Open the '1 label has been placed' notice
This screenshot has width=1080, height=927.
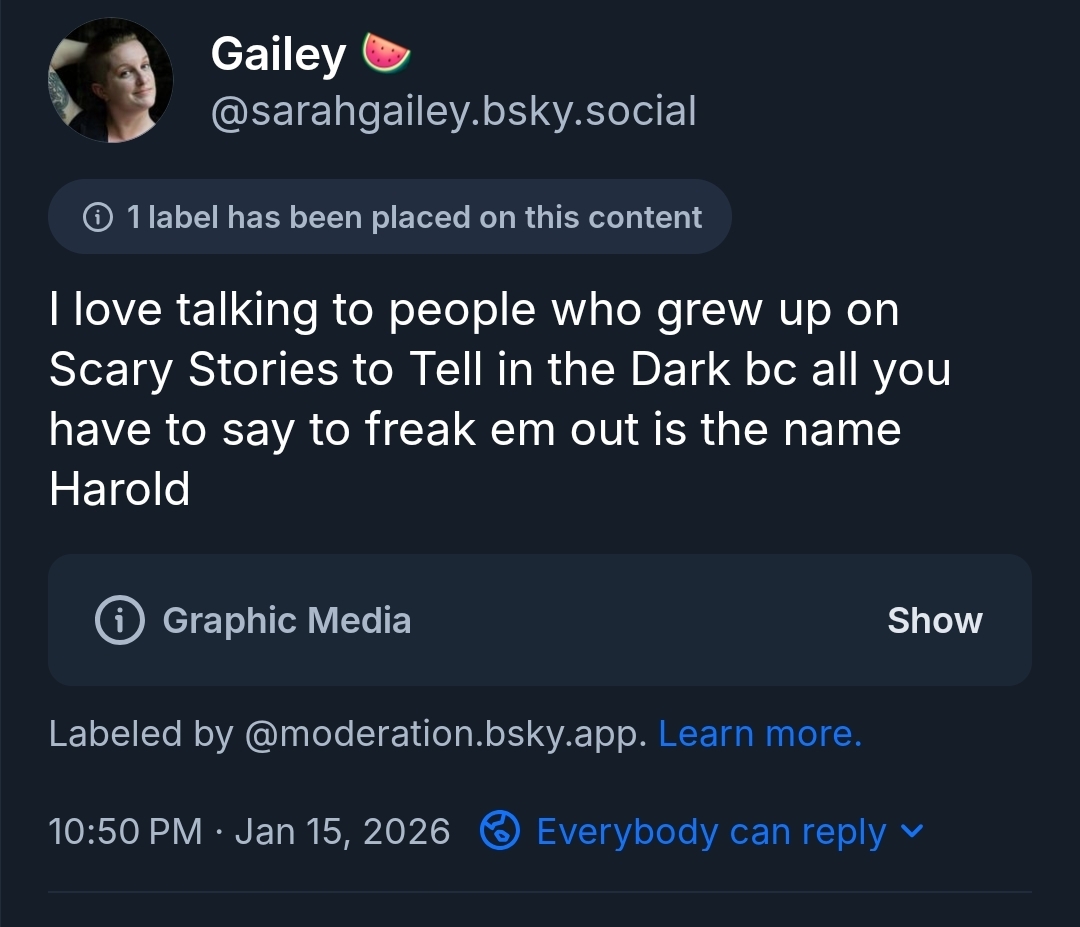coord(414,217)
